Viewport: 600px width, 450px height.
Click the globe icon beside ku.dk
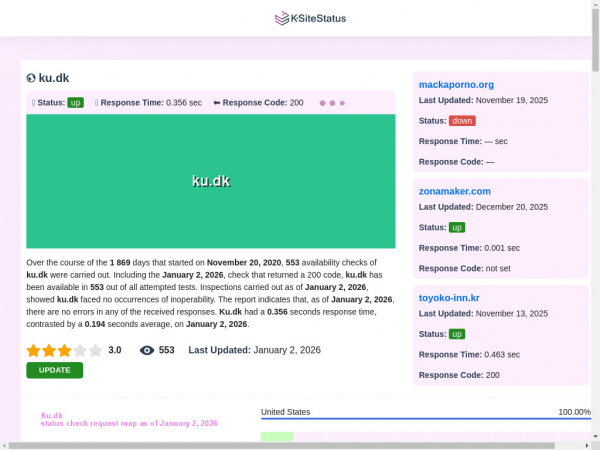pyautogui.click(x=31, y=78)
